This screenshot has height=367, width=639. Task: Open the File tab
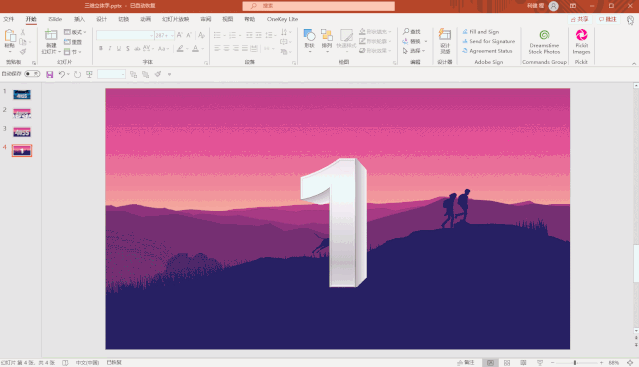[x=9, y=19]
